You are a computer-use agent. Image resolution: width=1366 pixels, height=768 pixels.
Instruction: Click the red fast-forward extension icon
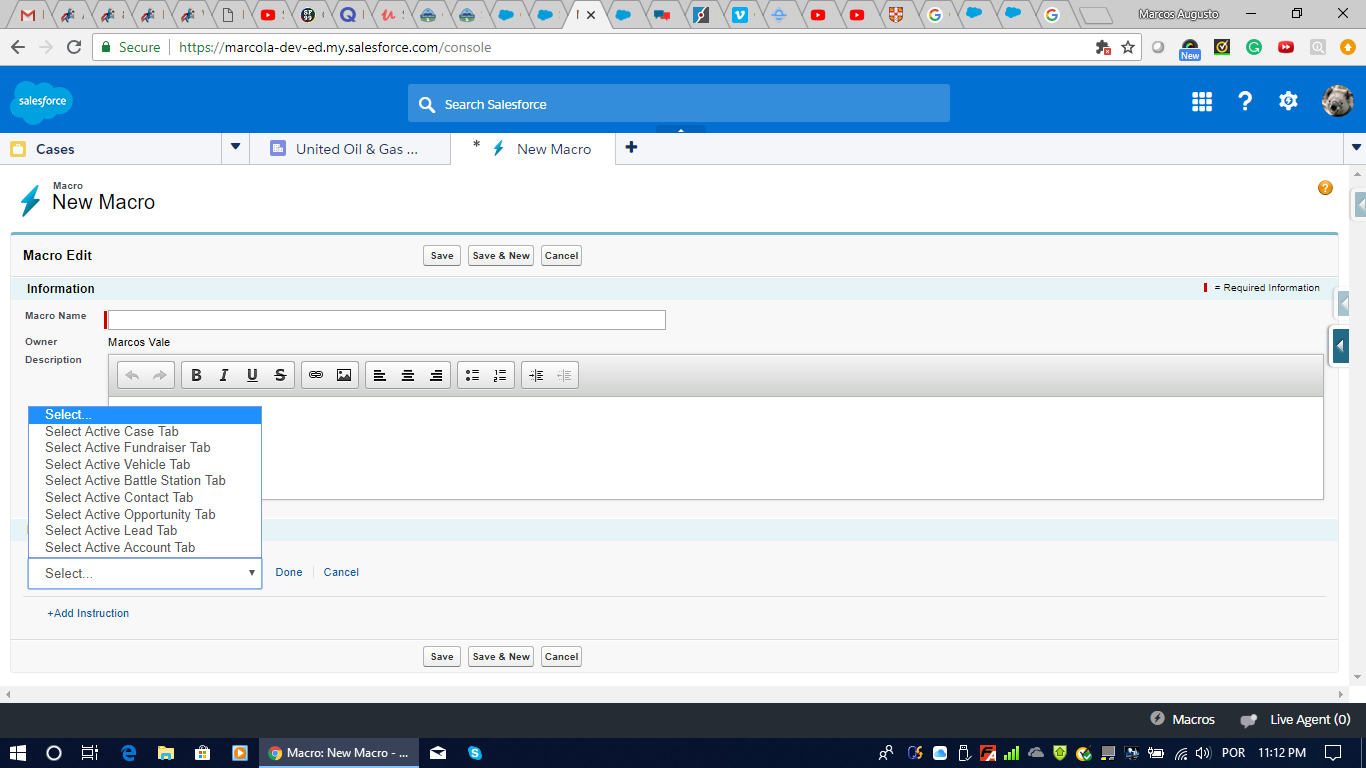click(x=1286, y=47)
